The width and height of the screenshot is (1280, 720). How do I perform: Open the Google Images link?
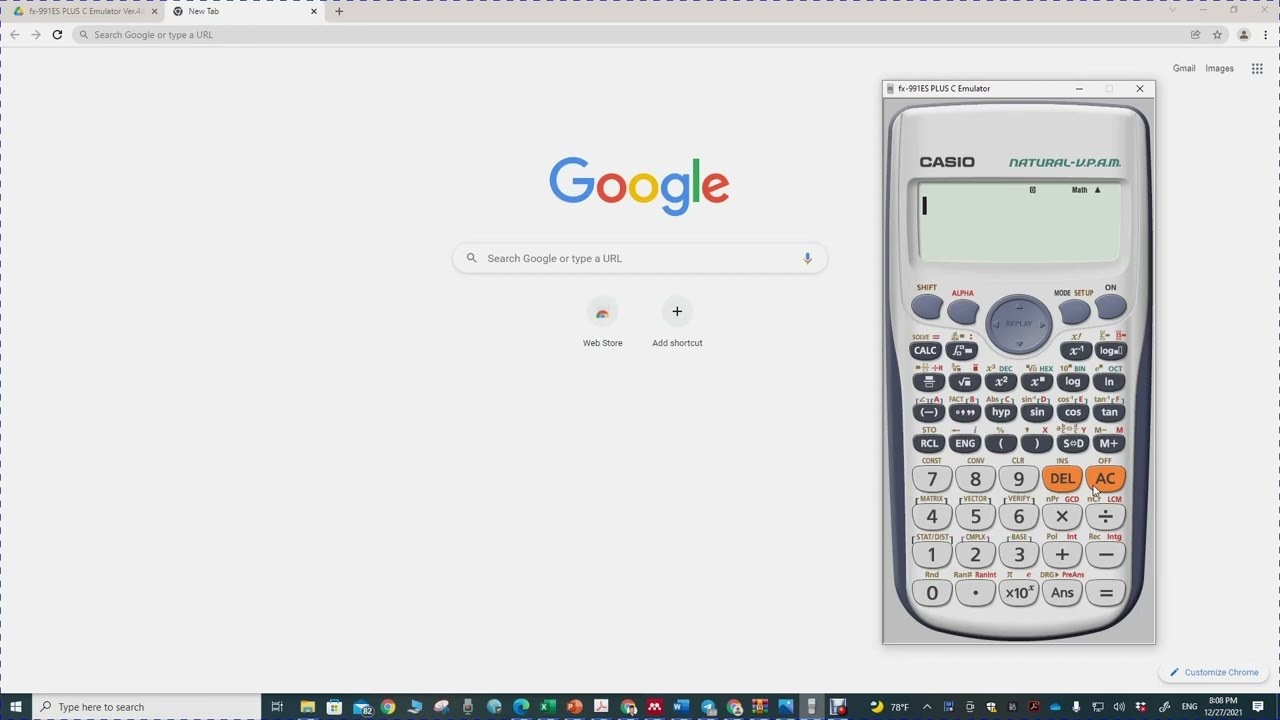coord(1219,68)
